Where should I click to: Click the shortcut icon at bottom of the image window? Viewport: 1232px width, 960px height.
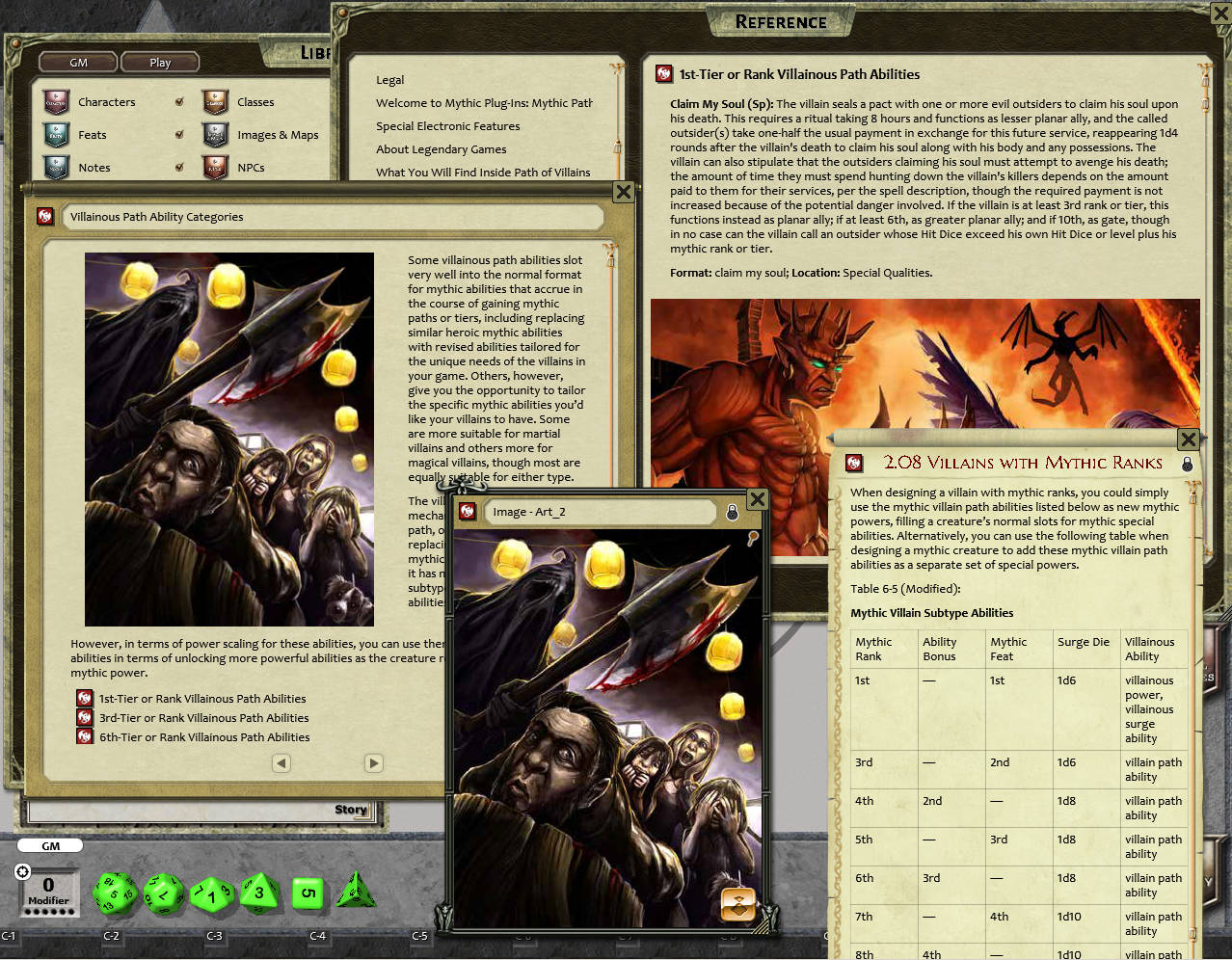click(x=737, y=904)
